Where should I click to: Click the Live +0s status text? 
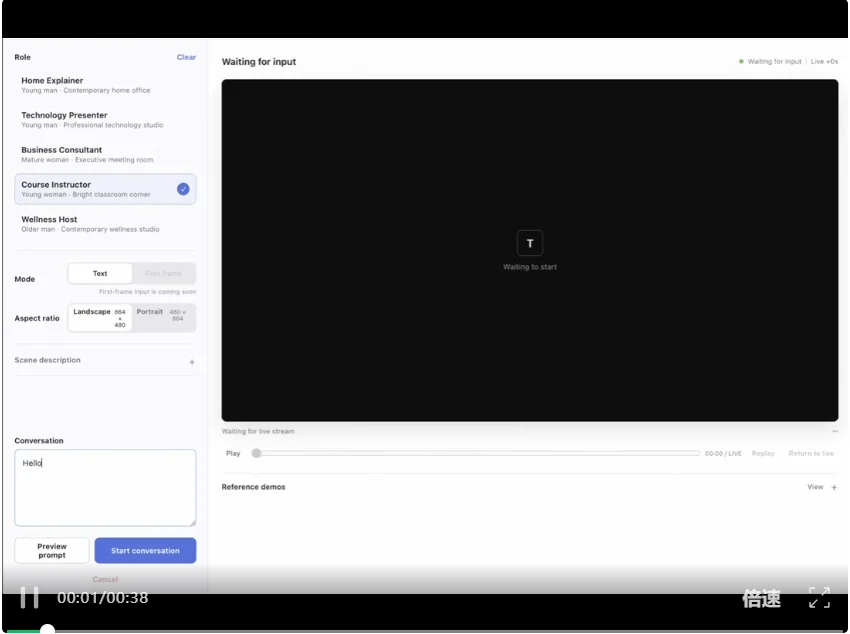824,62
